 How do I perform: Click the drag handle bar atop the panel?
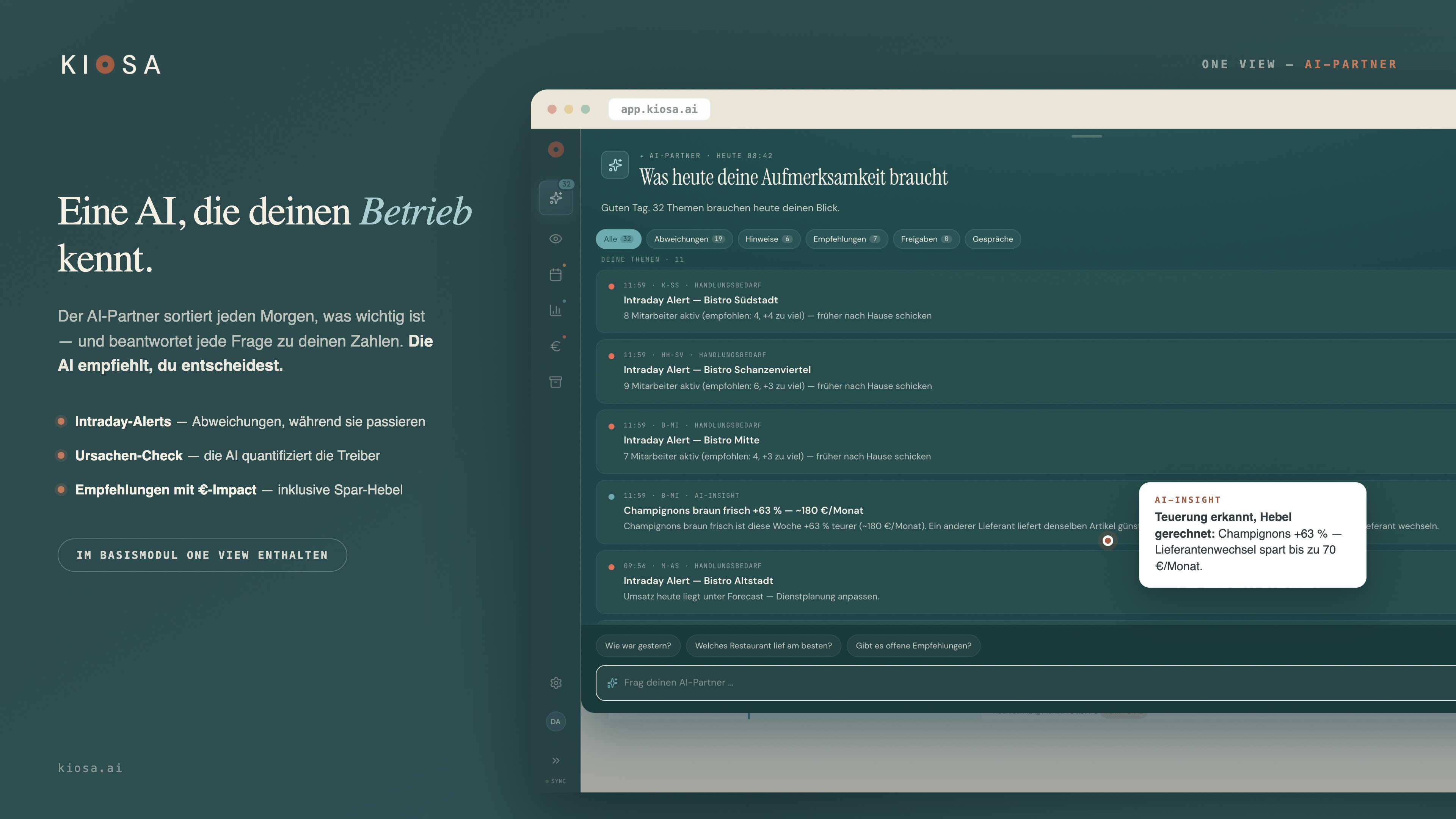1086,136
